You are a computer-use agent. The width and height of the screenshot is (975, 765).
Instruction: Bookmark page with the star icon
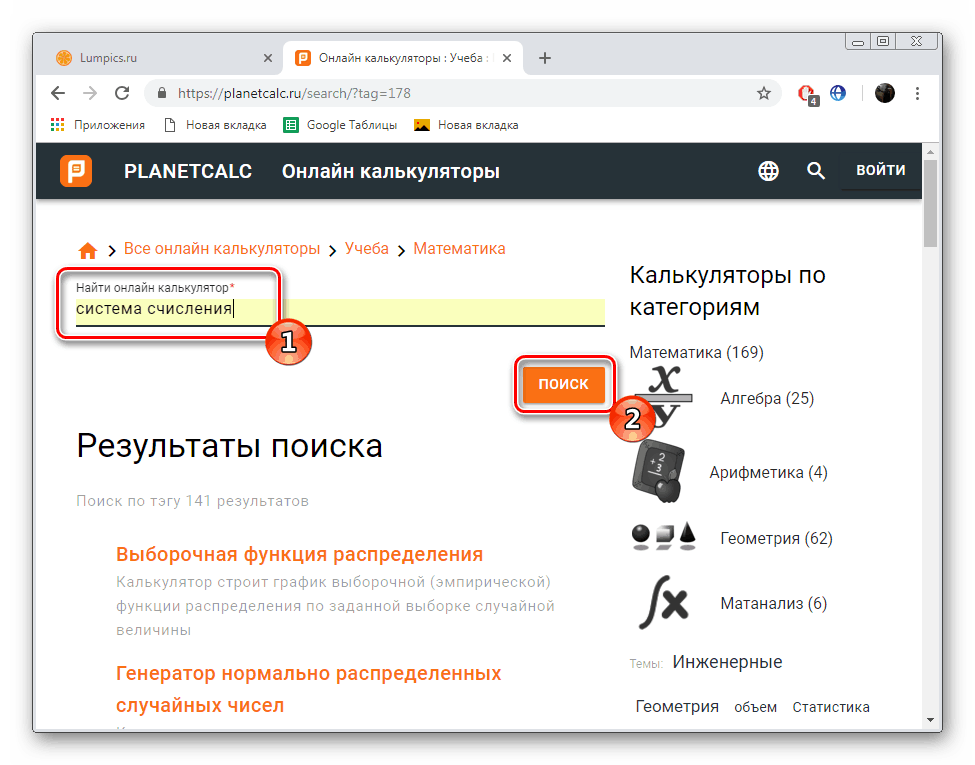pyautogui.click(x=764, y=93)
